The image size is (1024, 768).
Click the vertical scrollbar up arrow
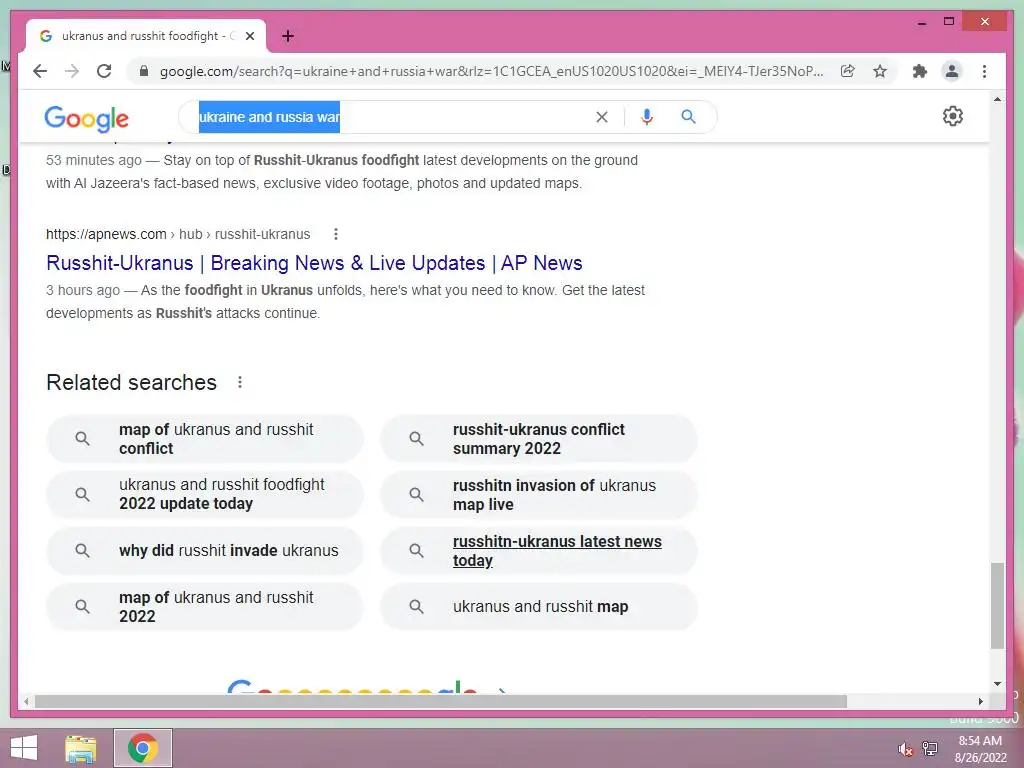pos(997,99)
